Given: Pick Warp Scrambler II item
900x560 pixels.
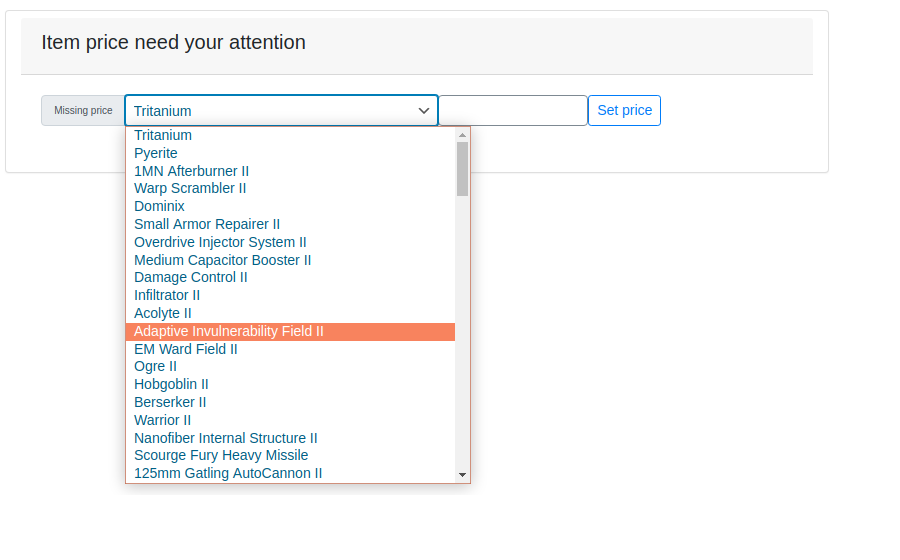Looking at the screenshot, I should pyautogui.click(x=290, y=188).
